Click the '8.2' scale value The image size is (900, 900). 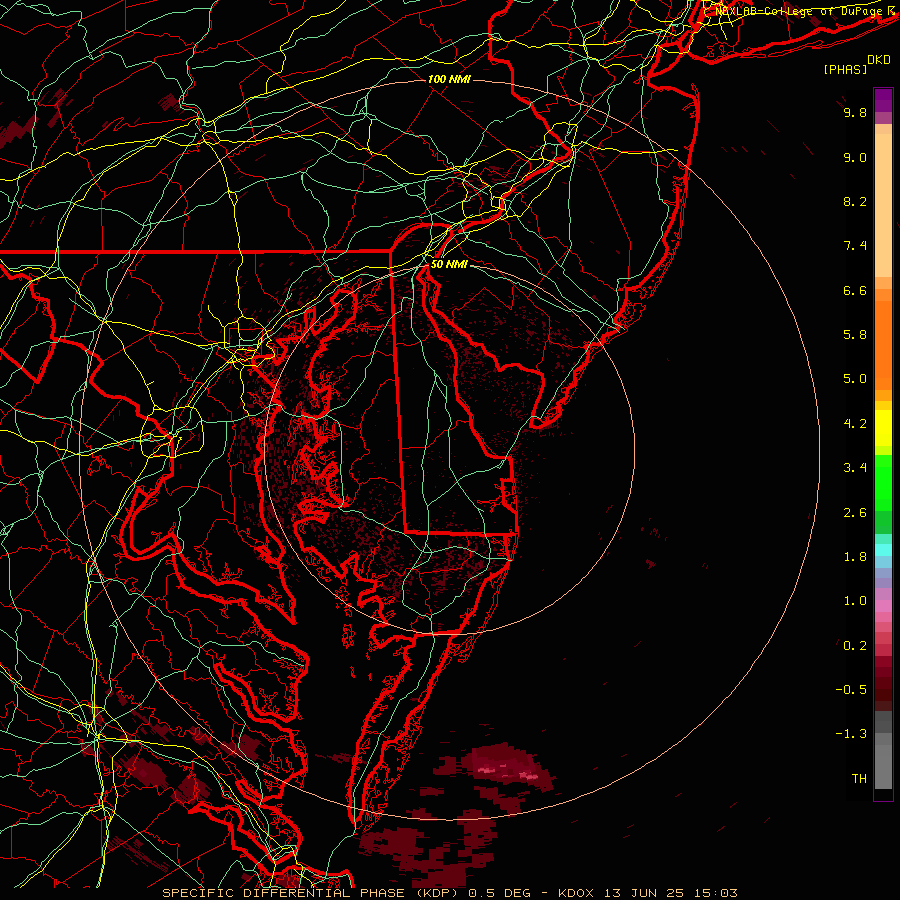[x=855, y=201]
